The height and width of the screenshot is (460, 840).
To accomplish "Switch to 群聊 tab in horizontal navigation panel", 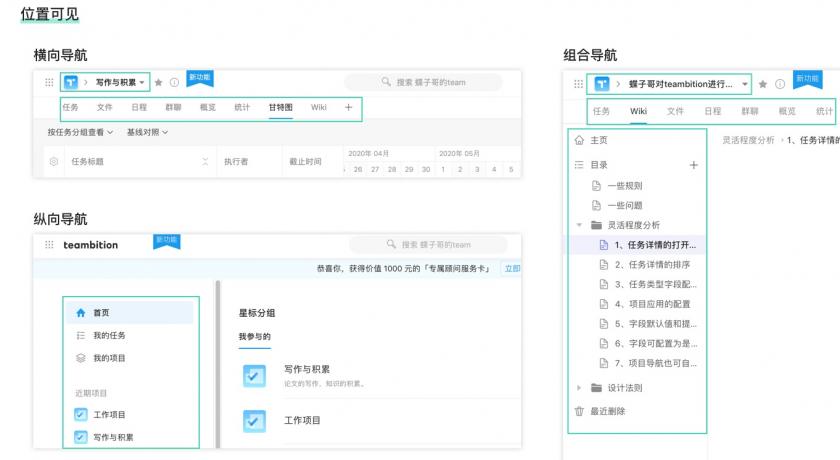I will 173,107.
